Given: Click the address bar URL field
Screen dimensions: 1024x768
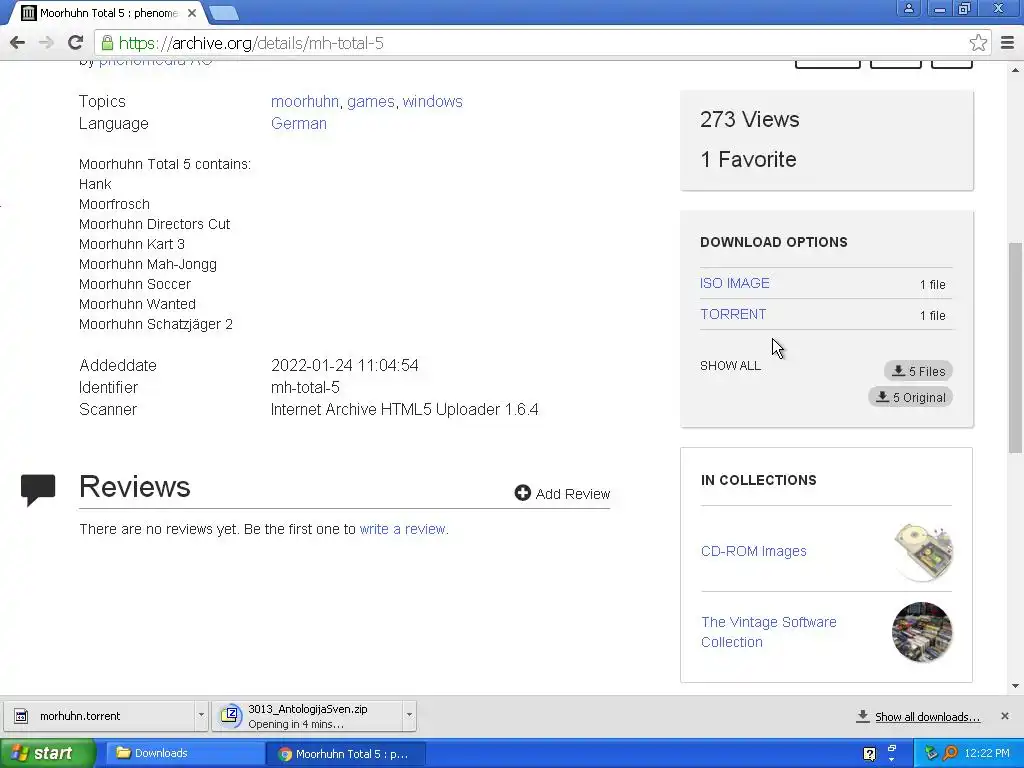Looking at the screenshot, I should [542, 43].
